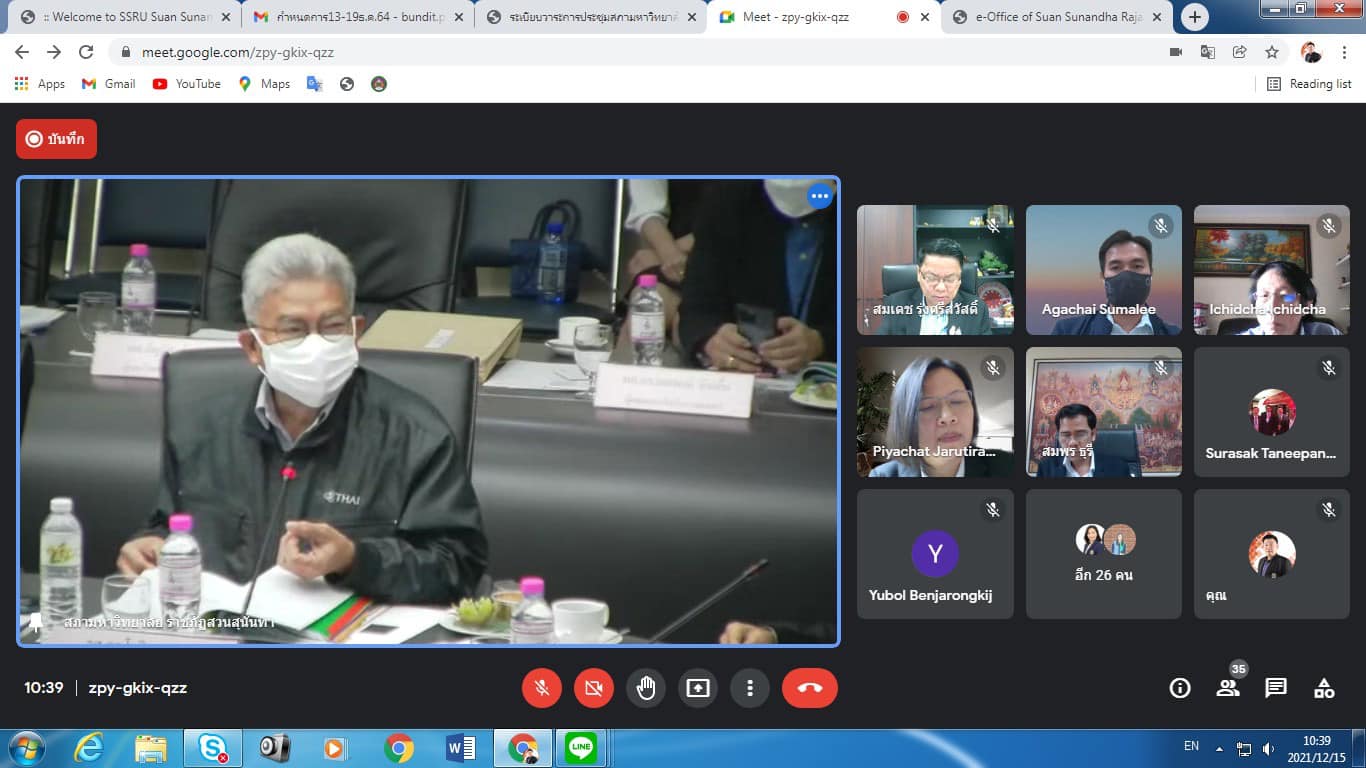The image size is (1366, 768).
Task: Select Agachai Sumalee's video tile
Action: (1104, 270)
